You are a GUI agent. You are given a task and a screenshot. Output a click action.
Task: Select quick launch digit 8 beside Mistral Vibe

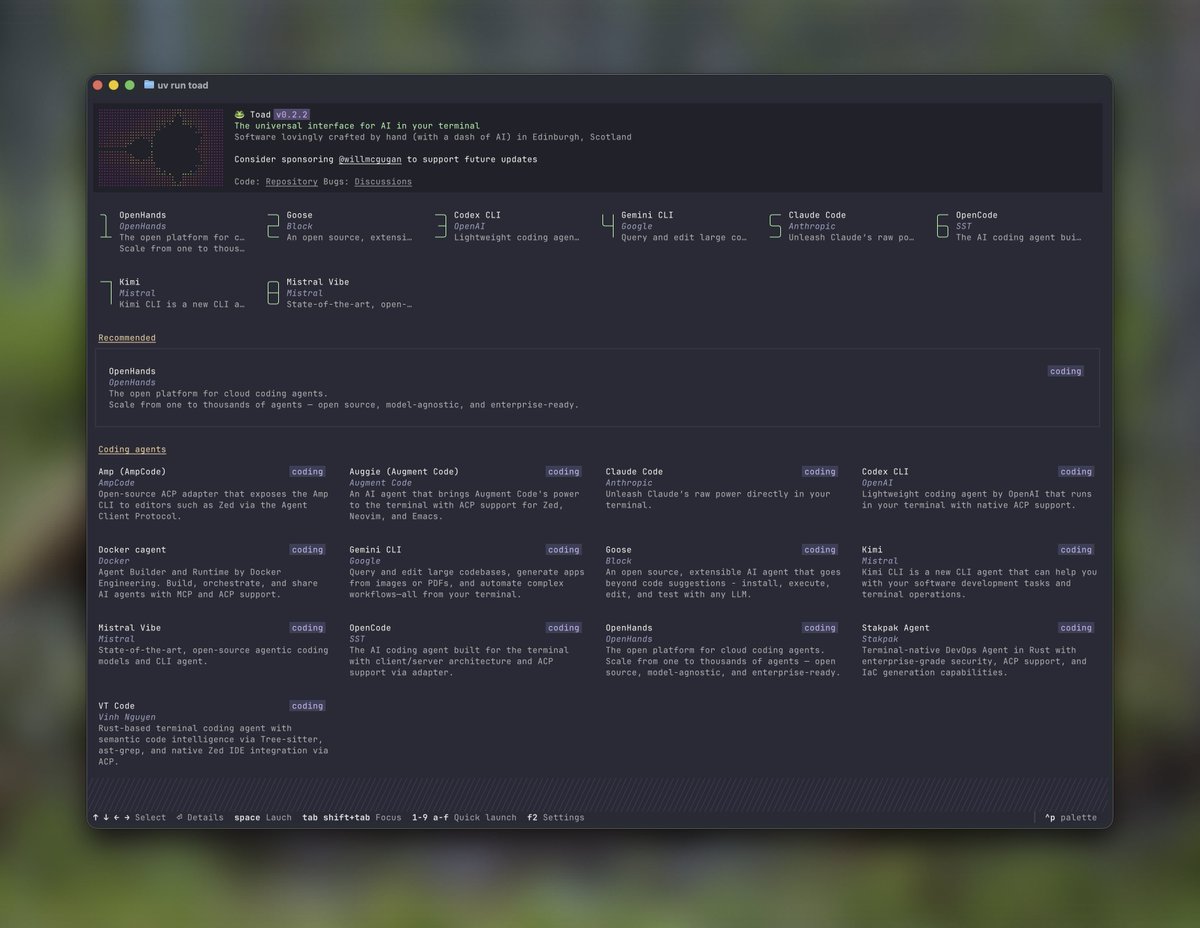(x=273, y=293)
